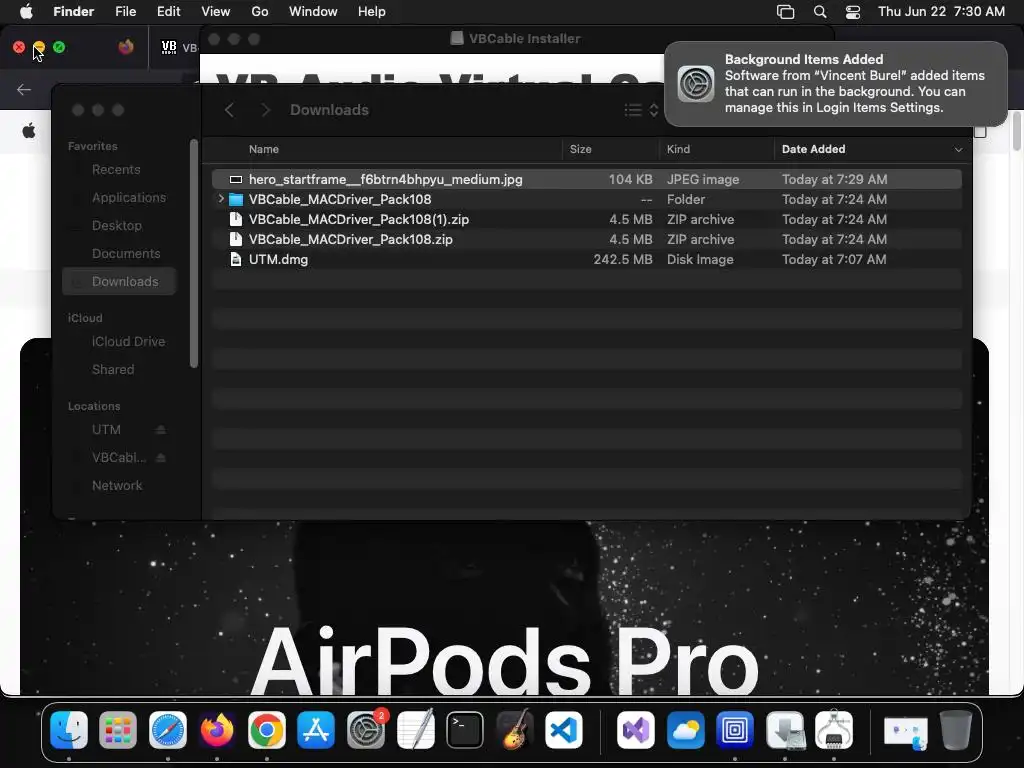Open purple Visual Studio icon in Dock

point(635,729)
